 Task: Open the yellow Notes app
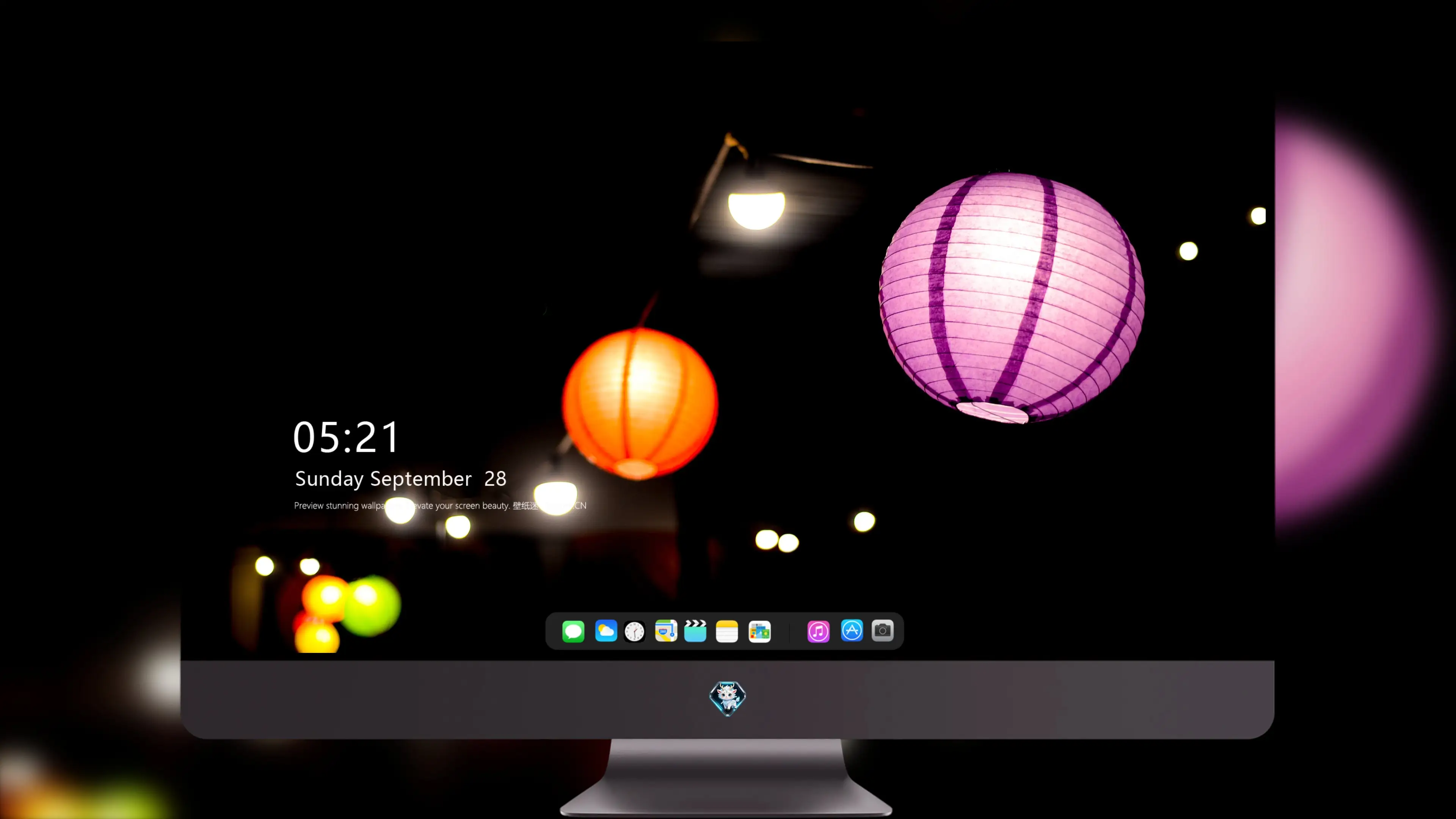click(727, 631)
